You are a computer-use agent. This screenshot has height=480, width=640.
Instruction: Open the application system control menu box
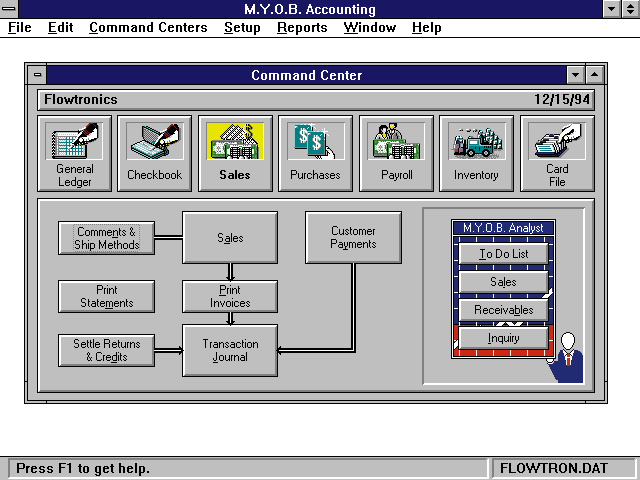(x=11, y=9)
